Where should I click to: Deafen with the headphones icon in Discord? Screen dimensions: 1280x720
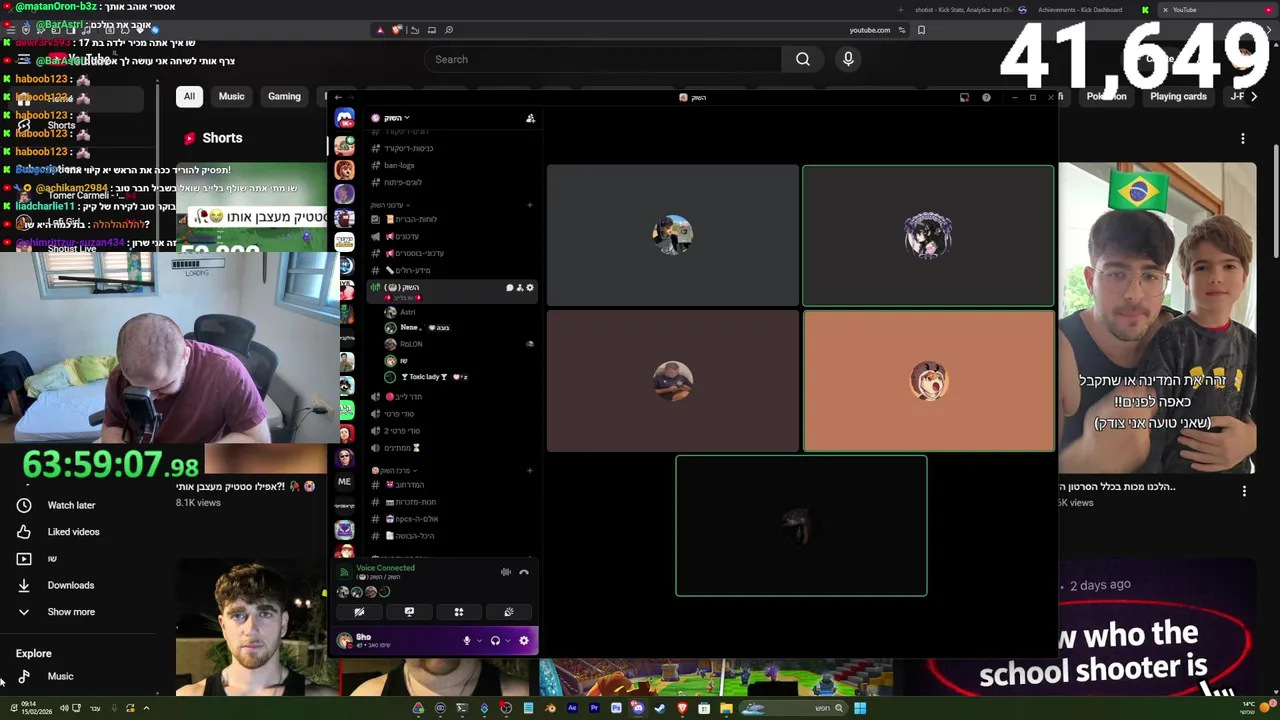click(495, 640)
